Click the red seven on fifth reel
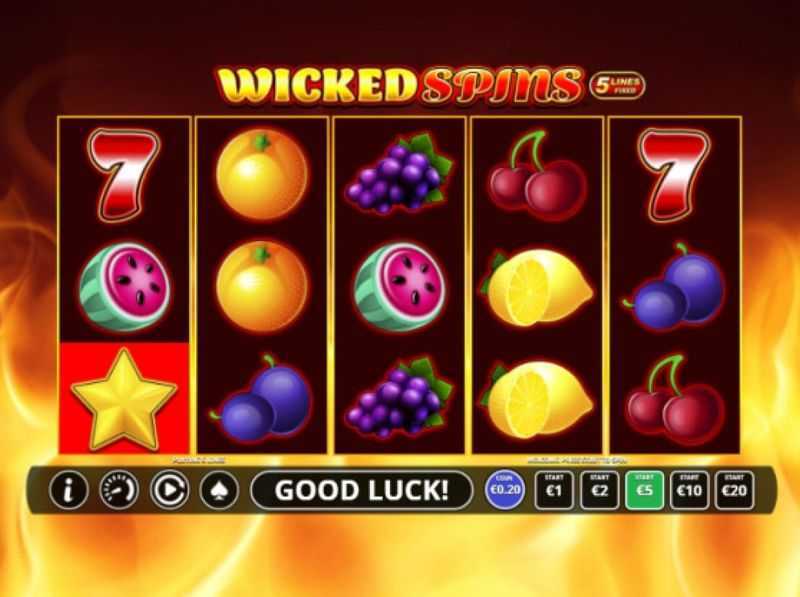800x597 pixels. point(674,175)
